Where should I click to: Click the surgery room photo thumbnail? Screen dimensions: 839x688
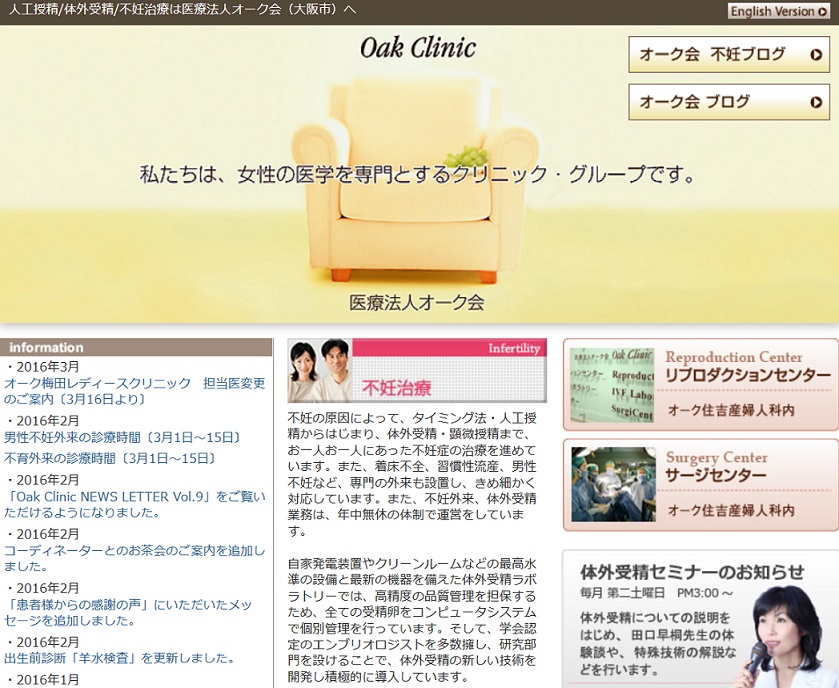[x=613, y=484]
